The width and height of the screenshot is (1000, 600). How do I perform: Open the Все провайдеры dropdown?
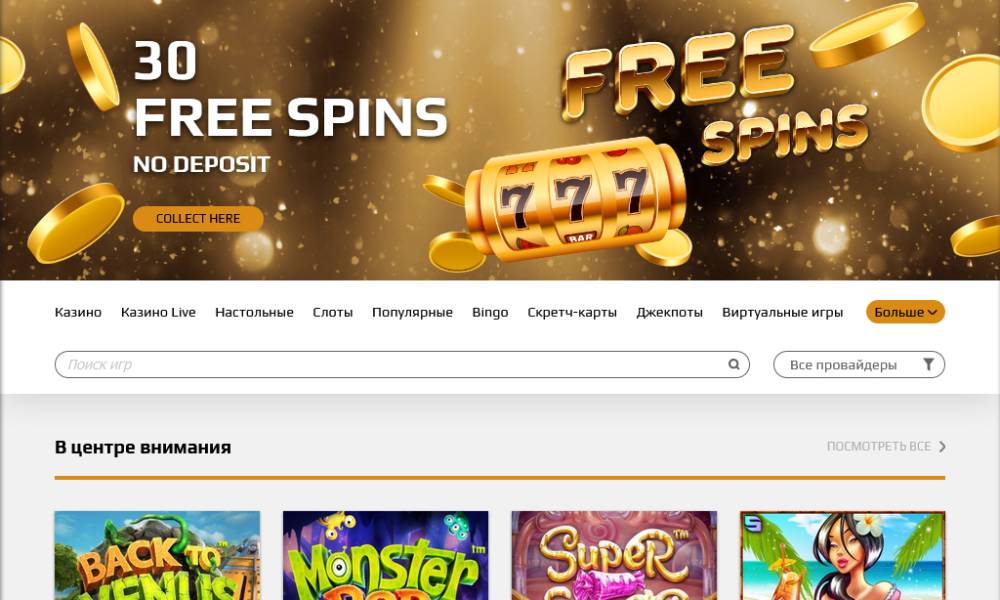(x=858, y=365)
